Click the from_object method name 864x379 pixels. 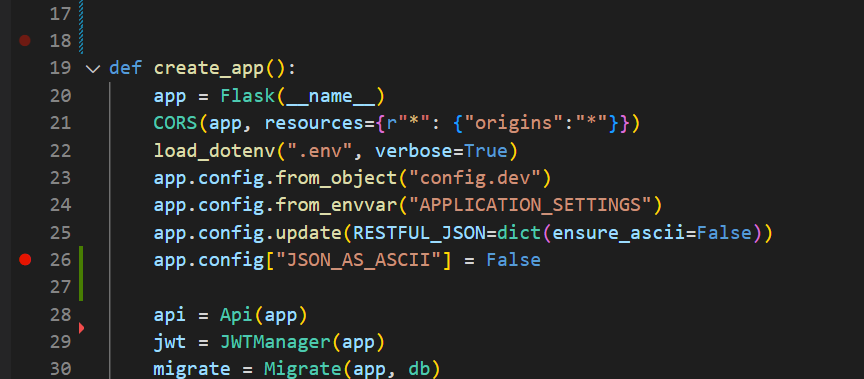[x=336, y=178]
